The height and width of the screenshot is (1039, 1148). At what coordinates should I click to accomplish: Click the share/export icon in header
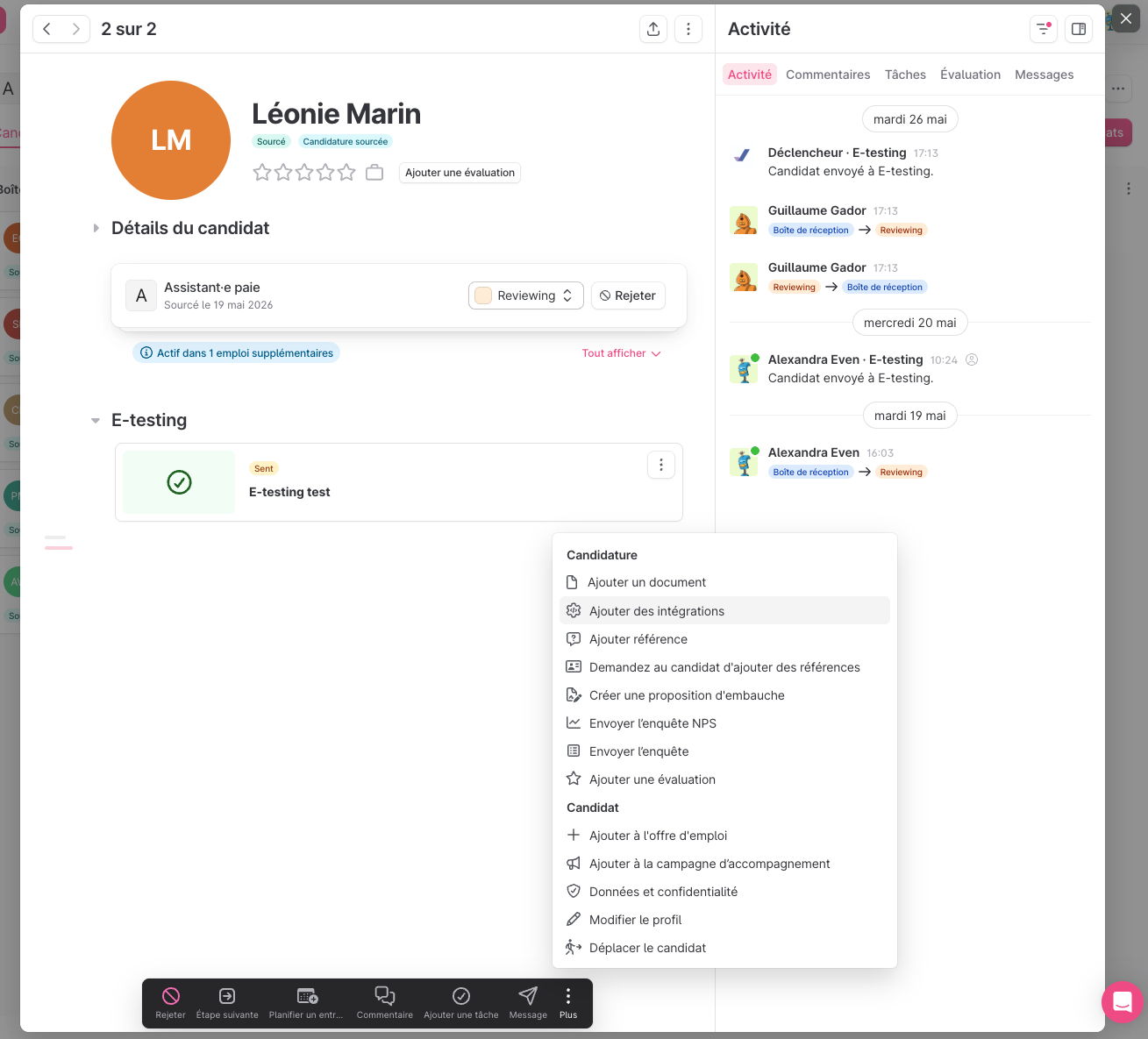653,29
